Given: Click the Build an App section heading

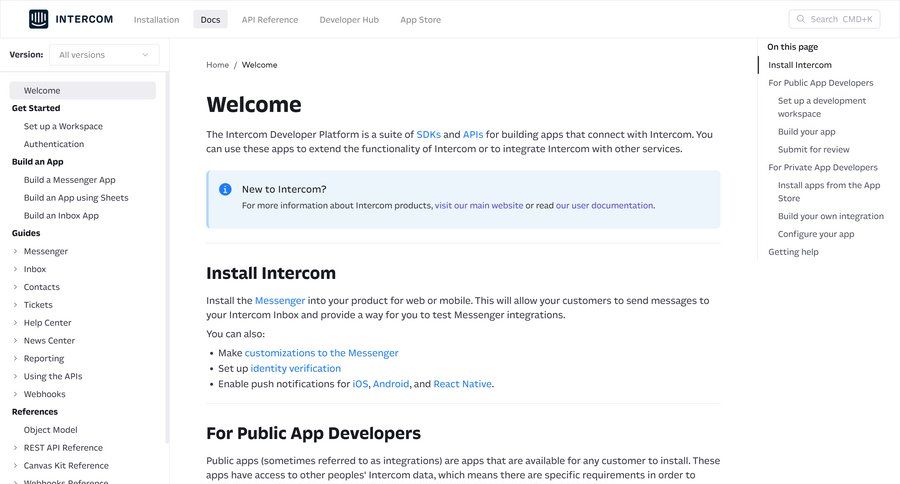Looking at the screenshot, I should tap(37, 161).
